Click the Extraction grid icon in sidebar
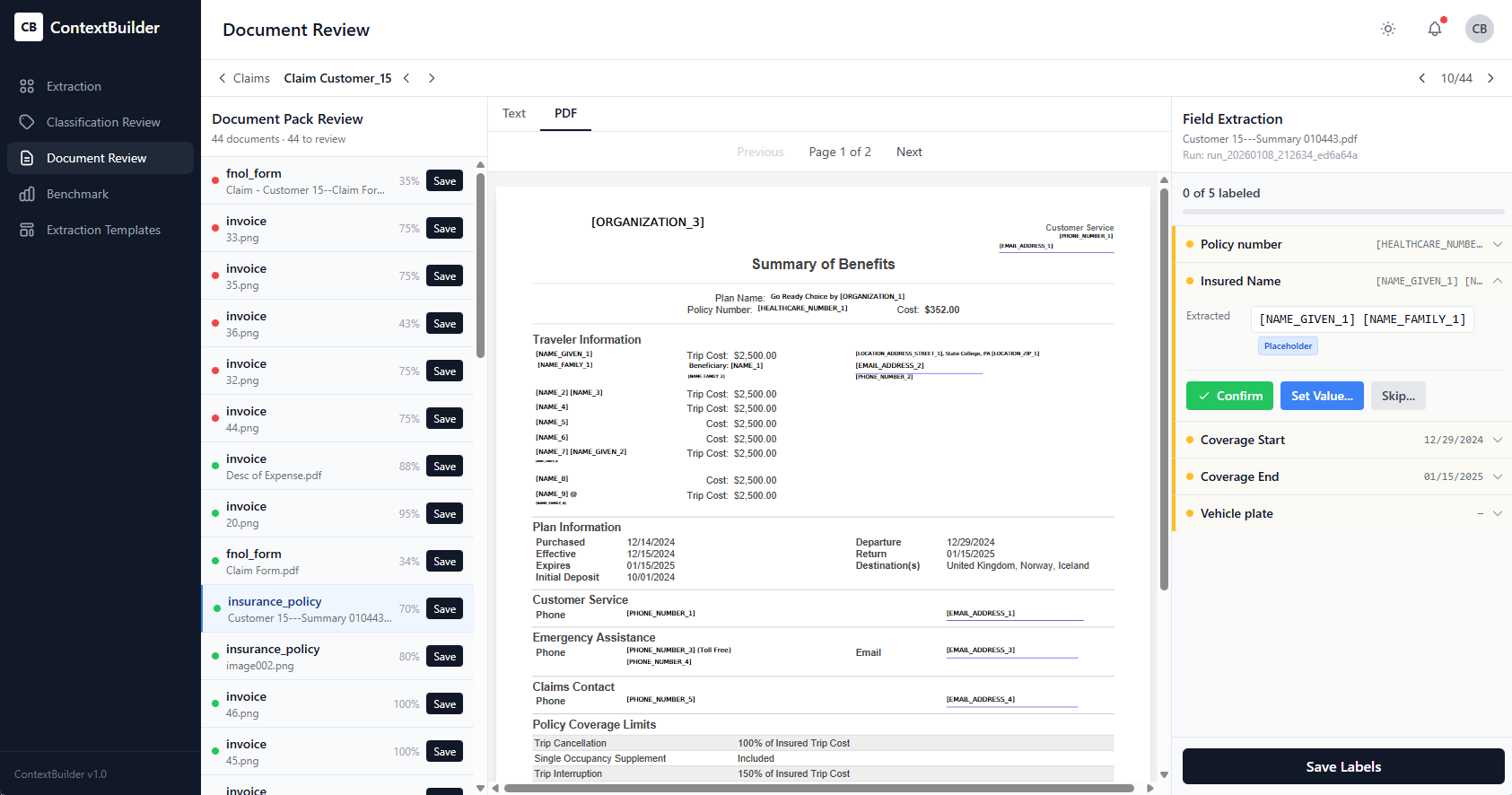Screen dimensions: 1512x795 [x=27, y=86]
